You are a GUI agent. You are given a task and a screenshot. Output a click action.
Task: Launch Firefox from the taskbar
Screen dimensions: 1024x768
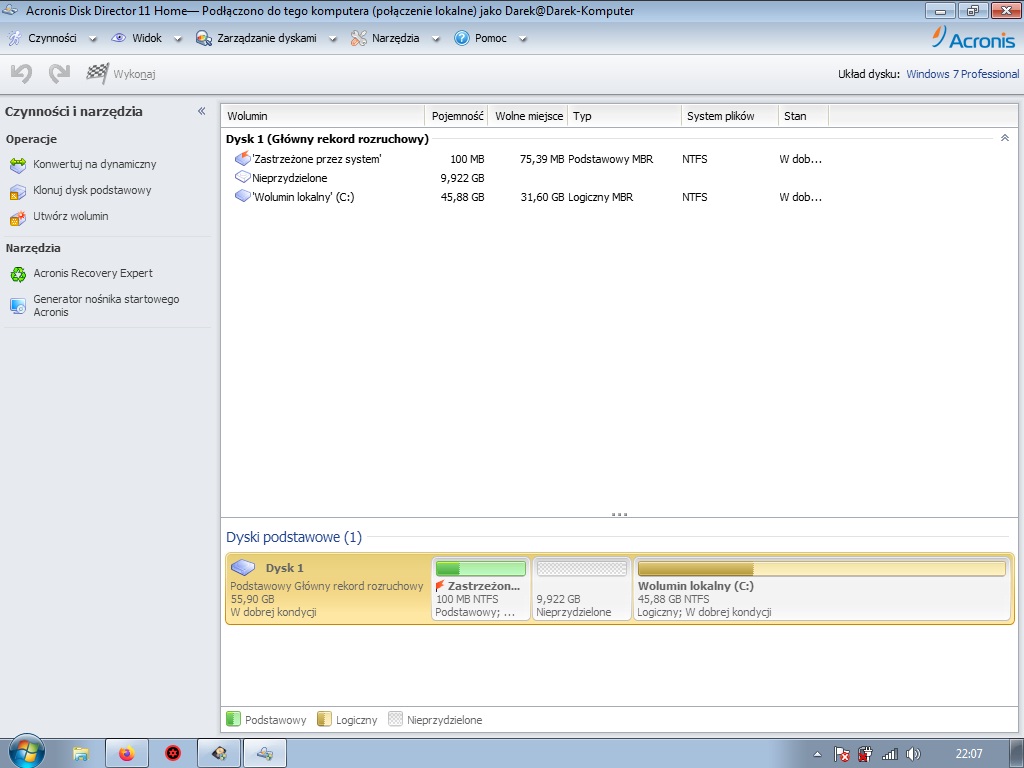tap(127, 754)
